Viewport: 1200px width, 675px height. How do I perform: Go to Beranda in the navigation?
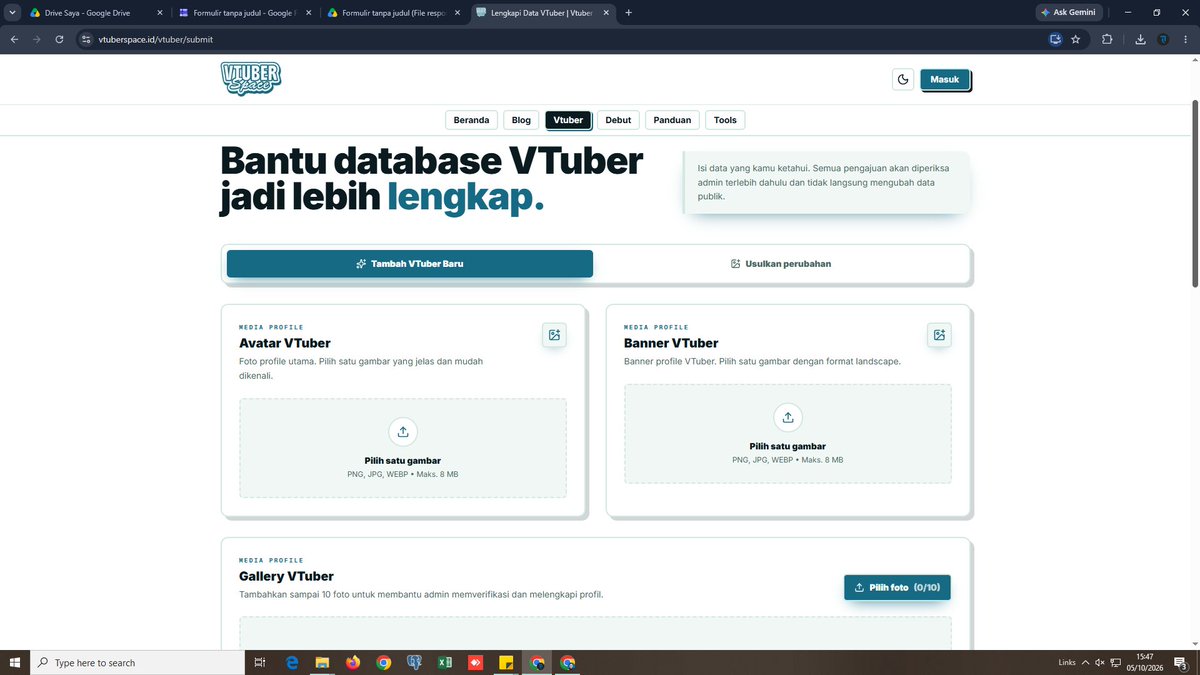(x=471, y=120)
